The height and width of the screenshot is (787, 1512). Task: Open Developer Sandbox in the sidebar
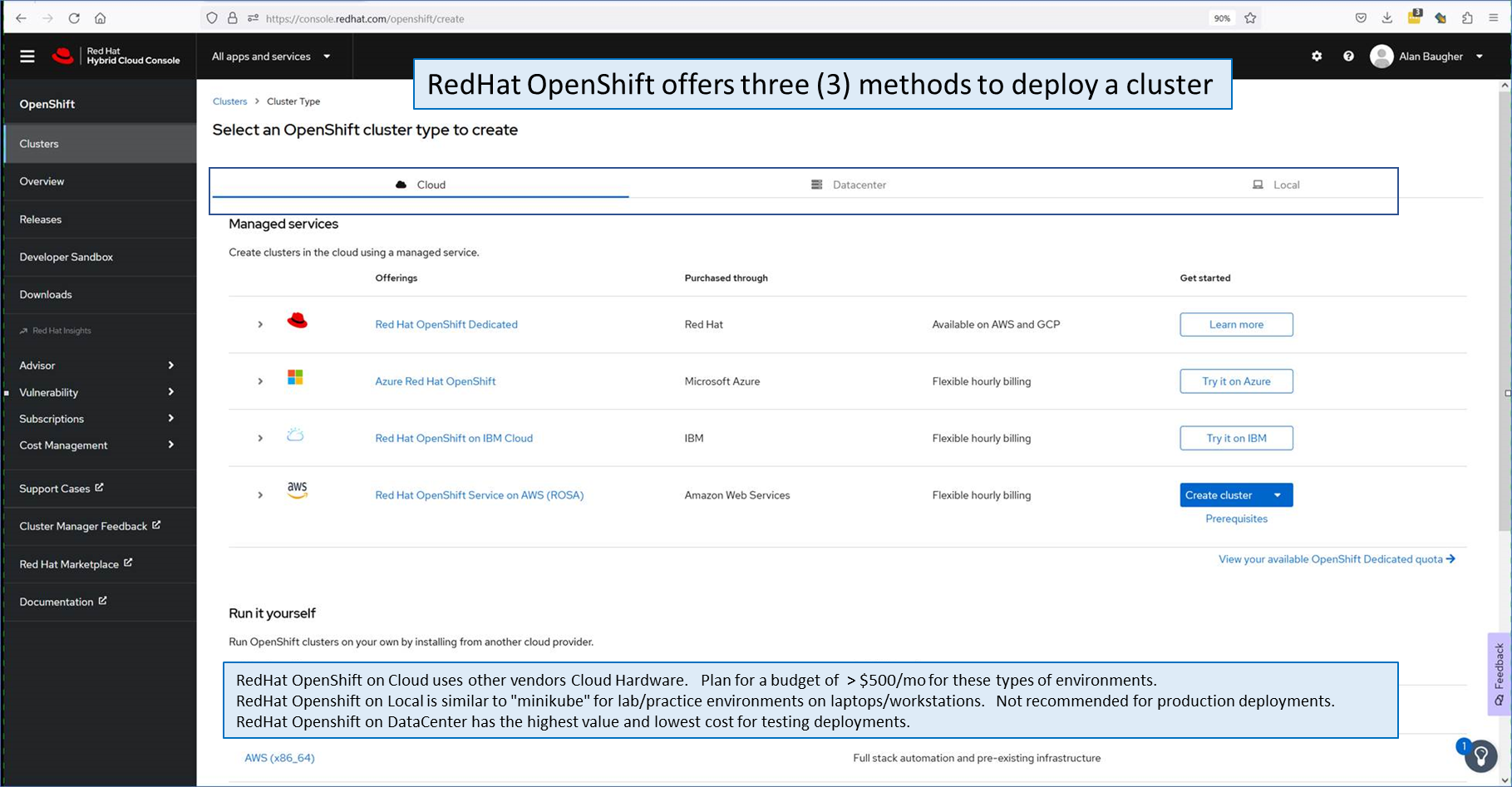[66, 257]
